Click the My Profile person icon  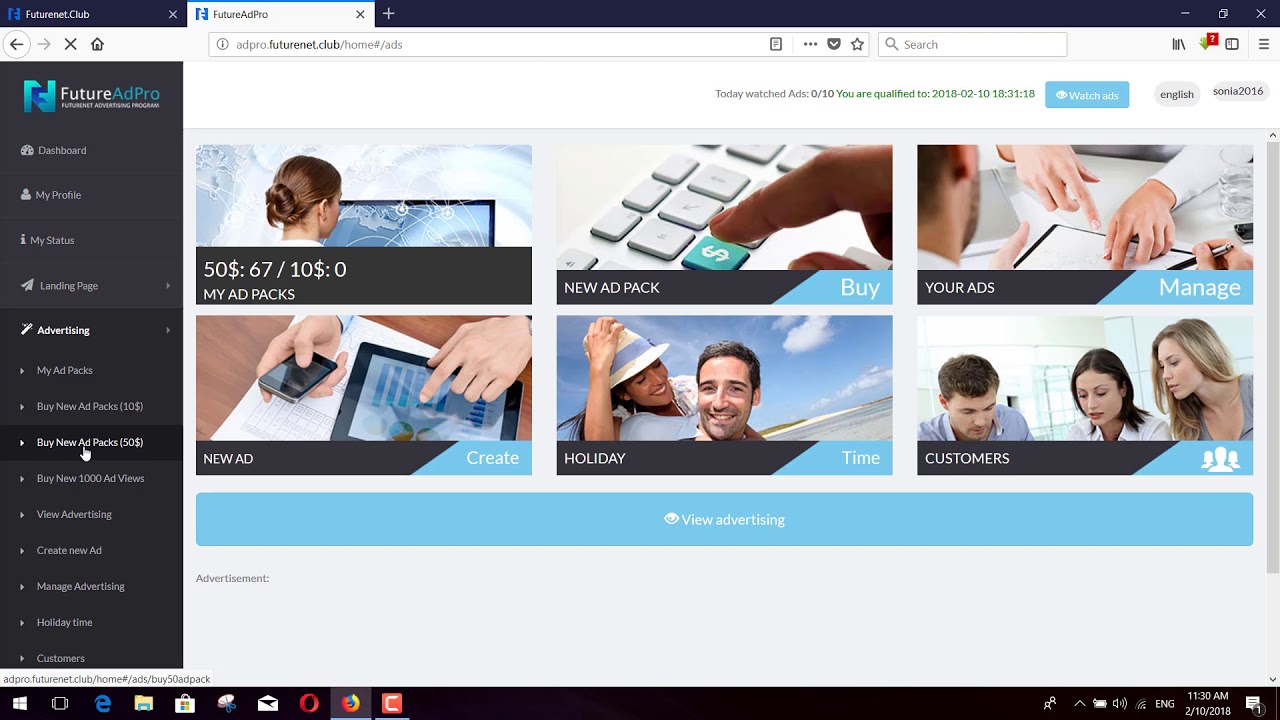26,195
